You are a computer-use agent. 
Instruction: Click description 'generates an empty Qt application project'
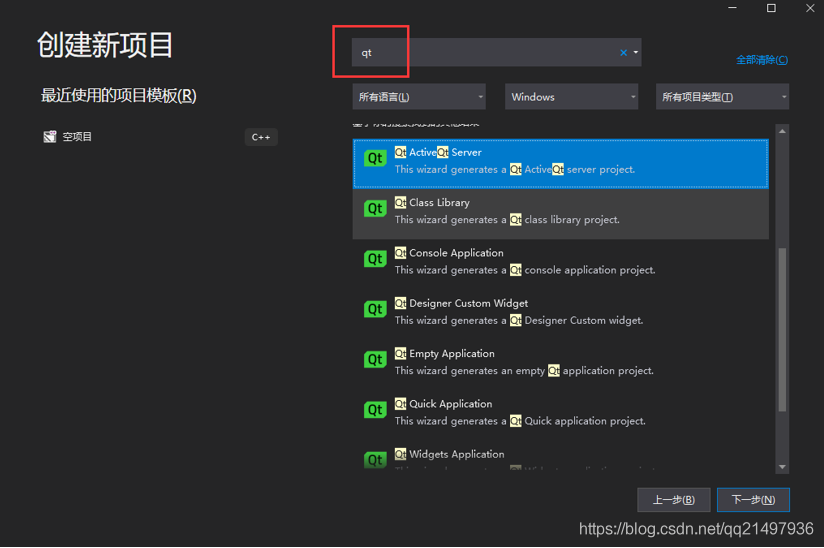click(x=552, y=371)
